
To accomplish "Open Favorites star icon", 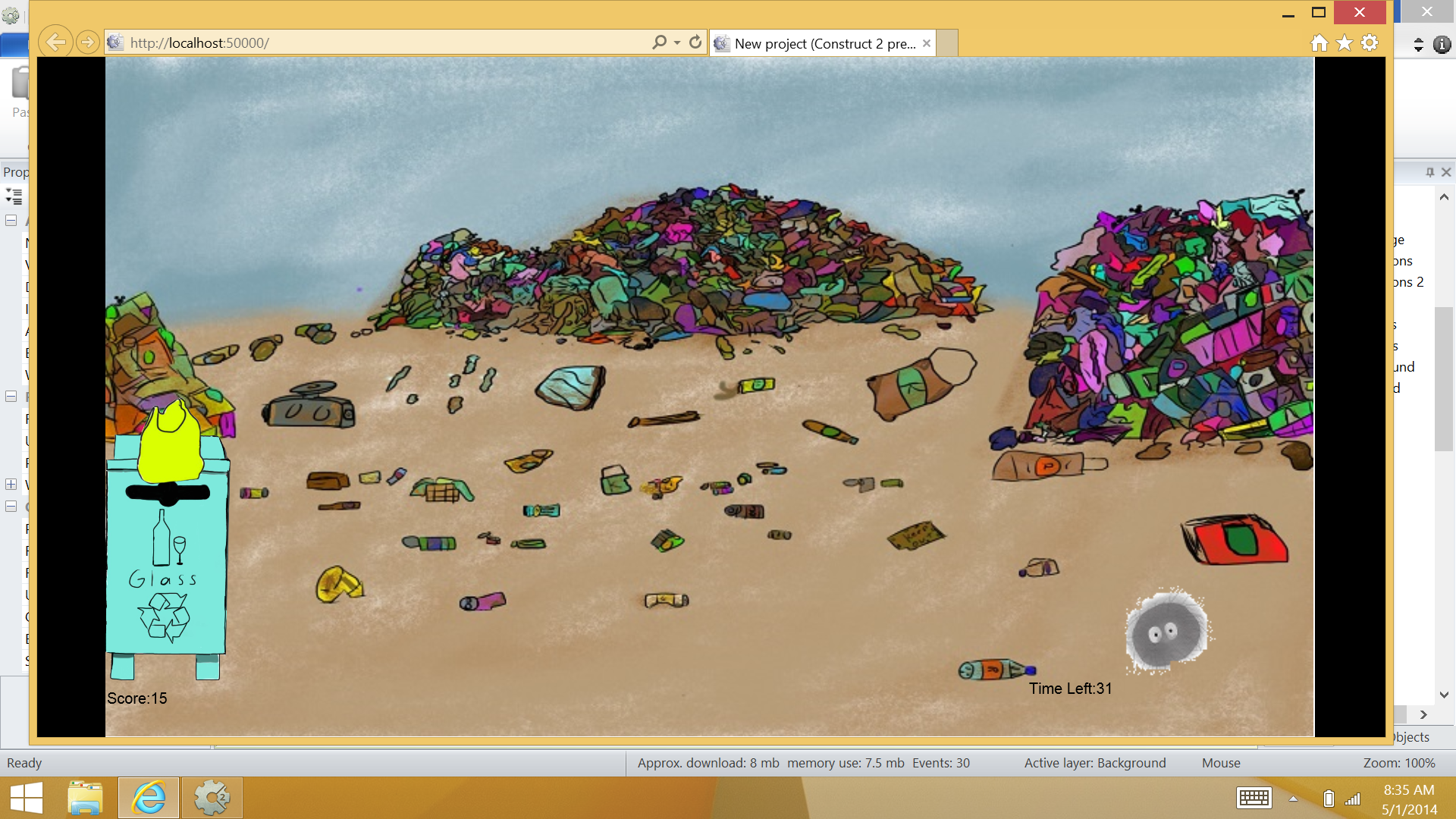I will point(1345,43).
